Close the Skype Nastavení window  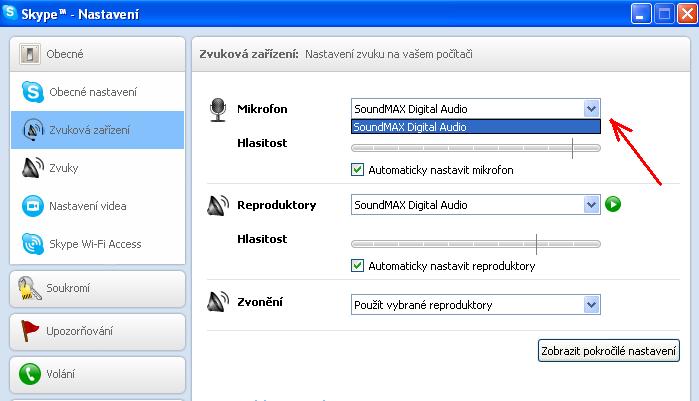tap(687, 14)
